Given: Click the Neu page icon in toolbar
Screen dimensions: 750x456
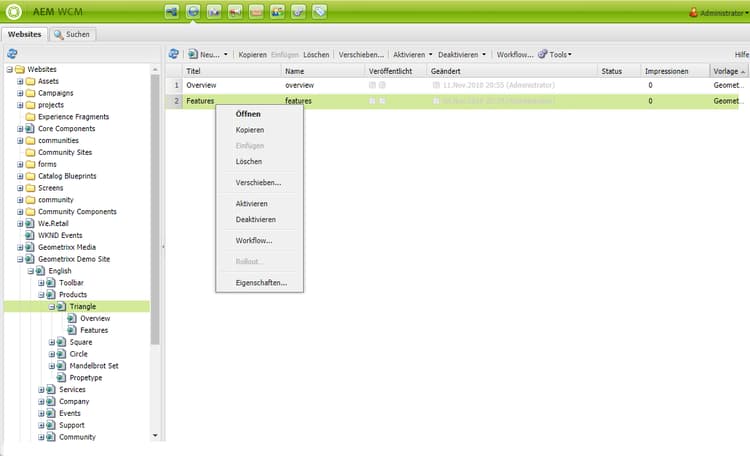Looking at the screenshot, I should tap(193, 54).
